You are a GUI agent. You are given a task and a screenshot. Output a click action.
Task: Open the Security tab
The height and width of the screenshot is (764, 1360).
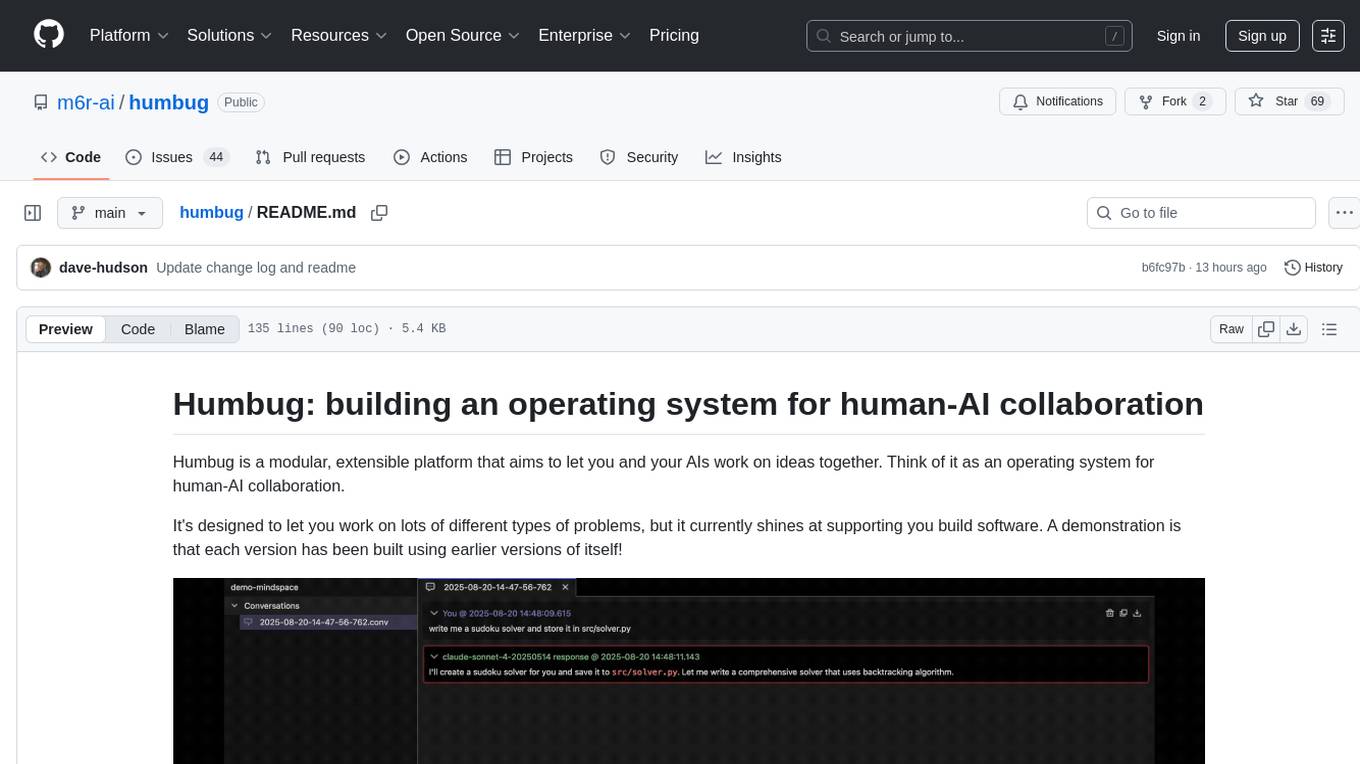point(639,157)
